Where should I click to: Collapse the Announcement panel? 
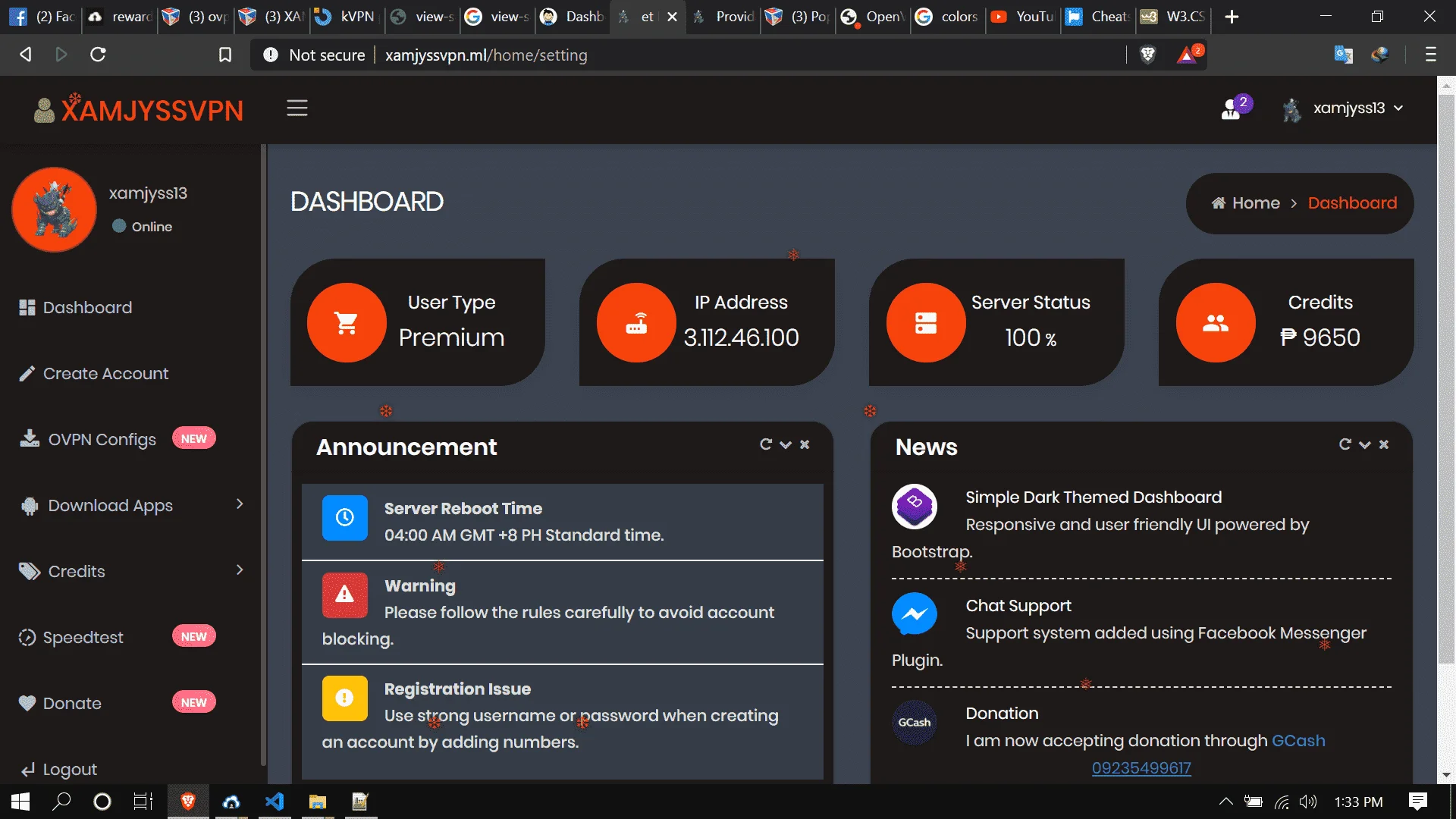point(786,444)
